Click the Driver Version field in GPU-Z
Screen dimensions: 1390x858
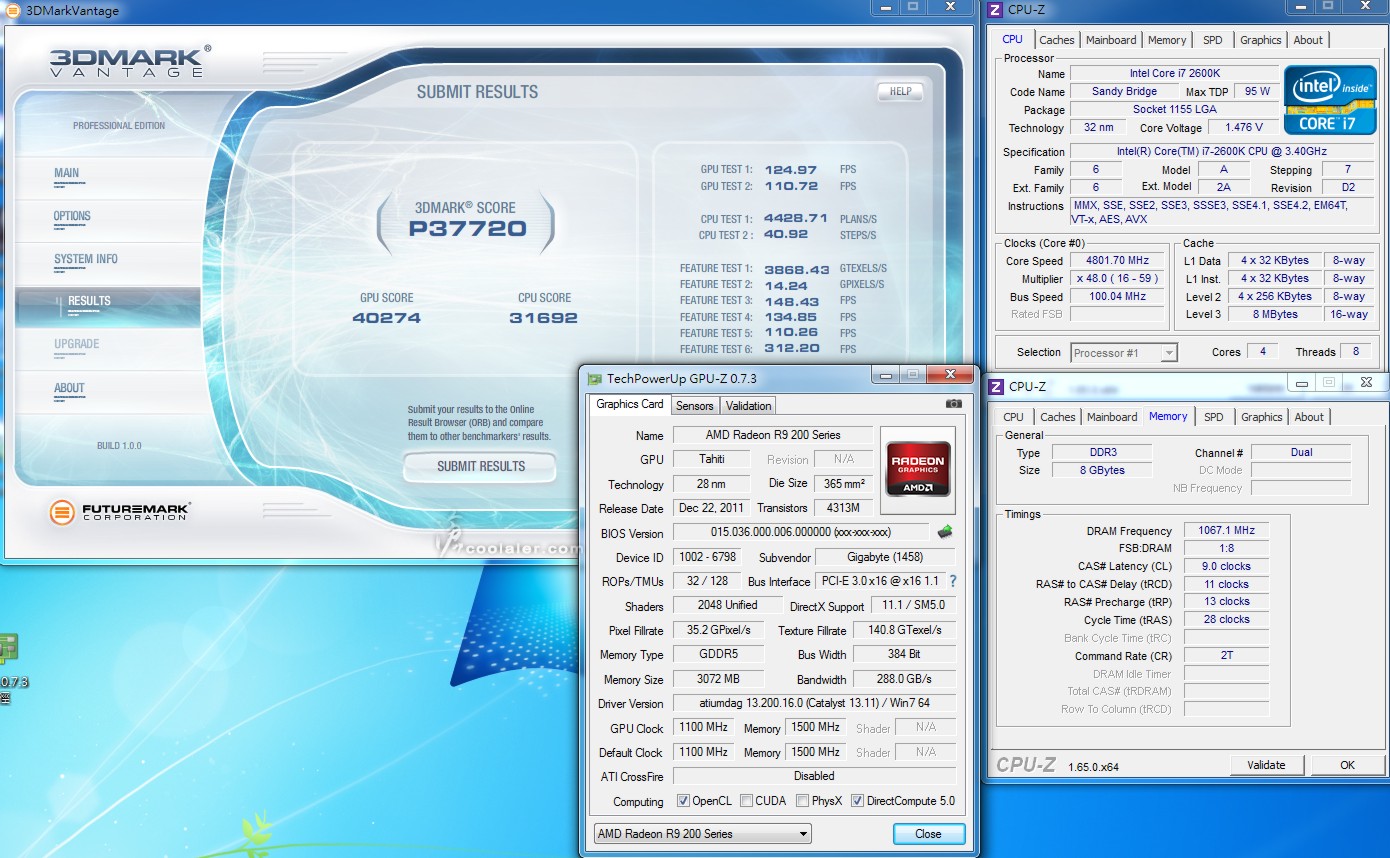[814, 704]
